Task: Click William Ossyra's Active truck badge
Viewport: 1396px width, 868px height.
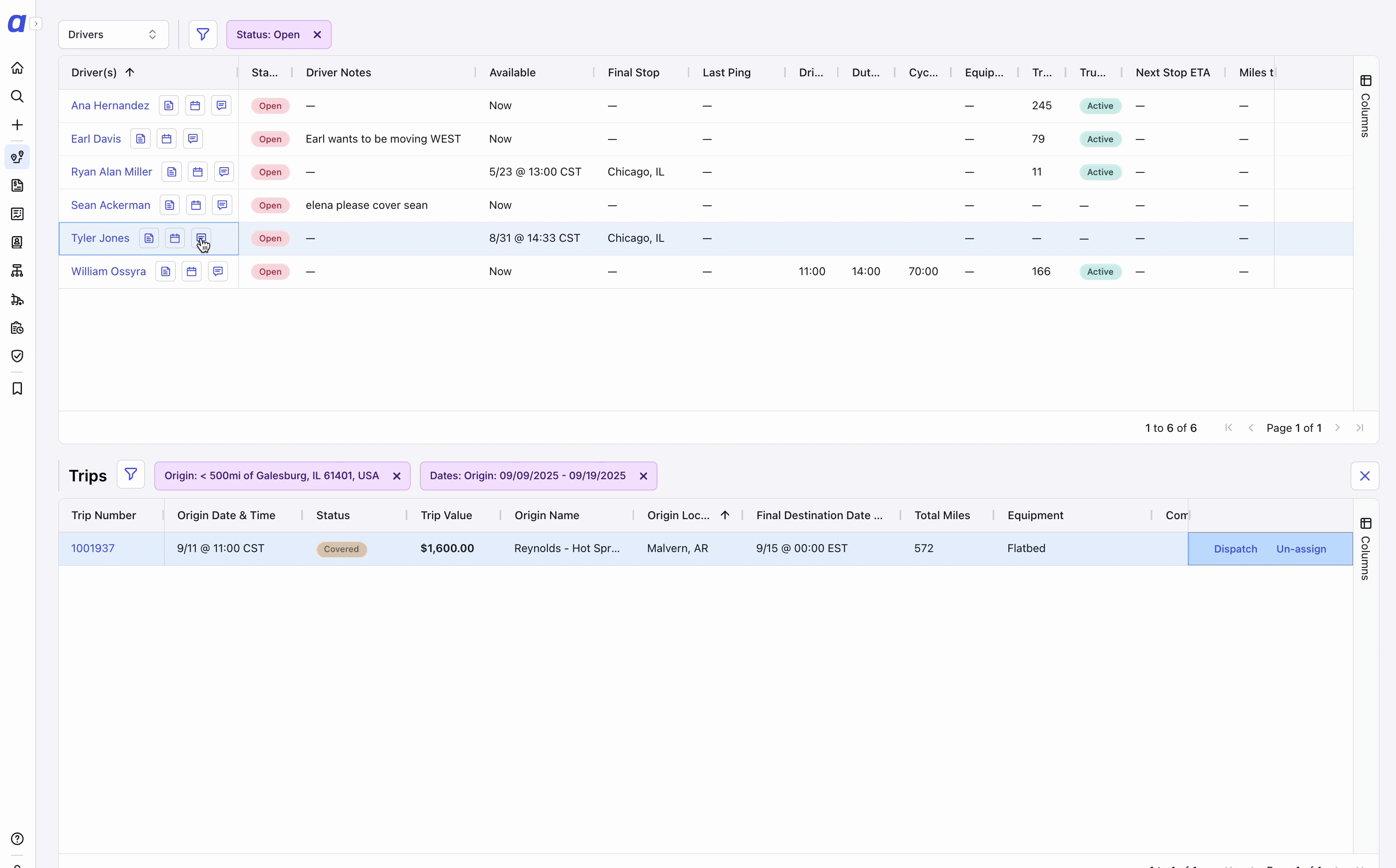Action: (1100, 272)
